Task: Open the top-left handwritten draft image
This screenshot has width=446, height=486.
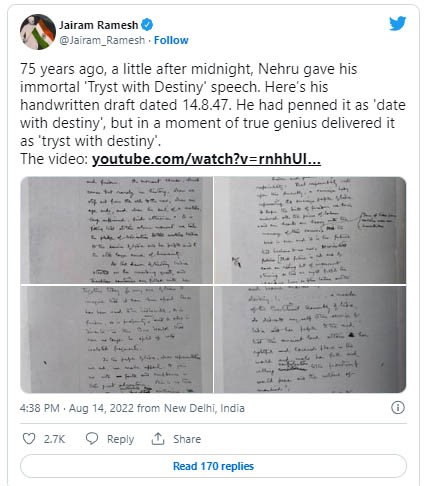Action: coord(116,230)
